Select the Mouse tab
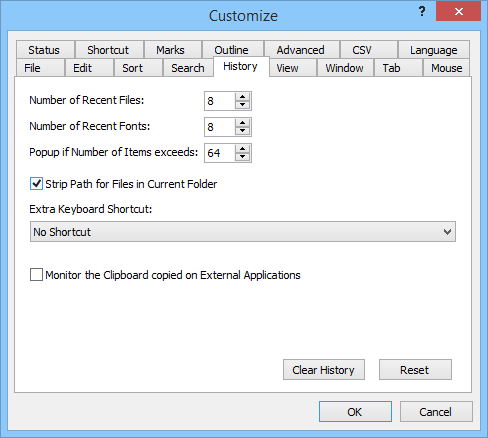488x438 pixels. pyautogui.click(x=446, y=68)
